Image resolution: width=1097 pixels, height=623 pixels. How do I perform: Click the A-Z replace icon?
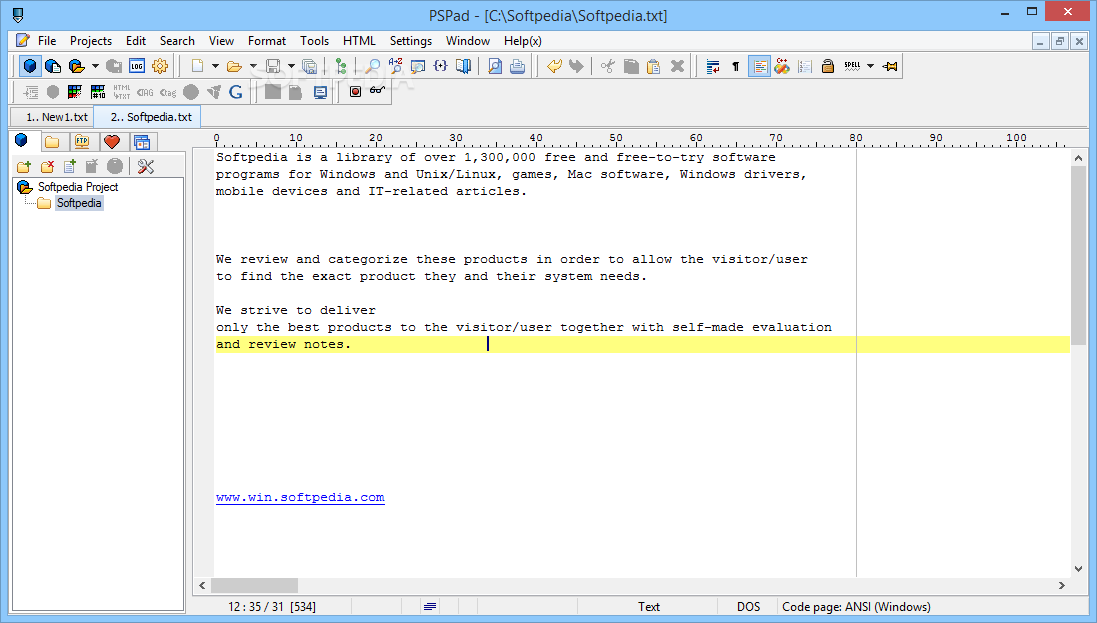(395, 66)
